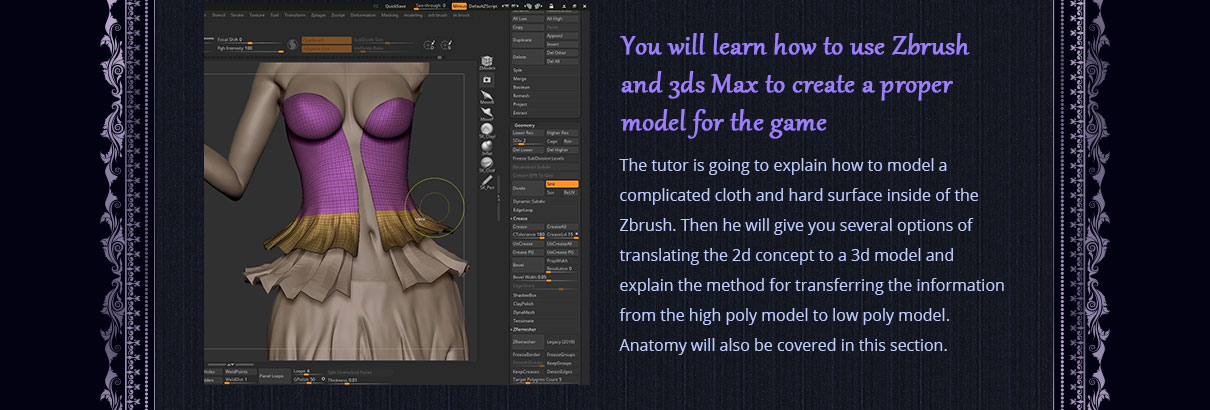Click the QuickSave button
1210x410 pixels.
click(395, 6)
